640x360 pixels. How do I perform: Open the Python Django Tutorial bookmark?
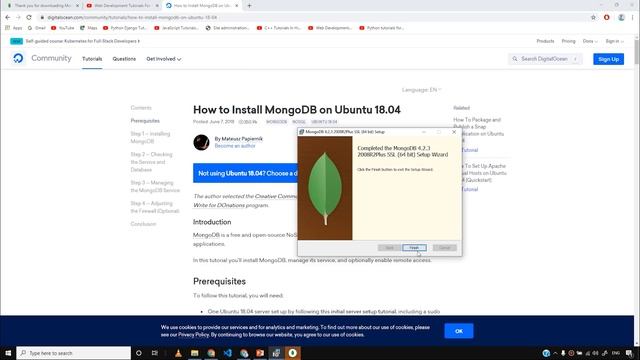[124, 28]
